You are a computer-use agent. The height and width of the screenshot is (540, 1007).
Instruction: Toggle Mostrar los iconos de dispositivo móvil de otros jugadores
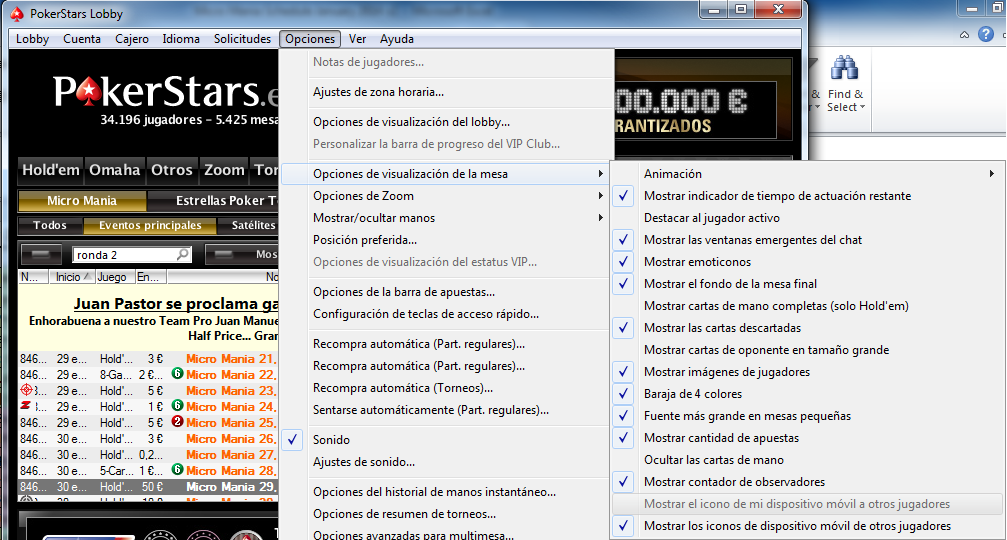point(807,526)
